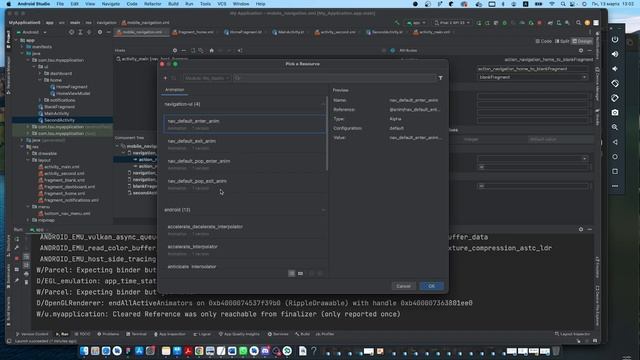Open the blankFragment destination dropdown

click(x=533, y=77)
